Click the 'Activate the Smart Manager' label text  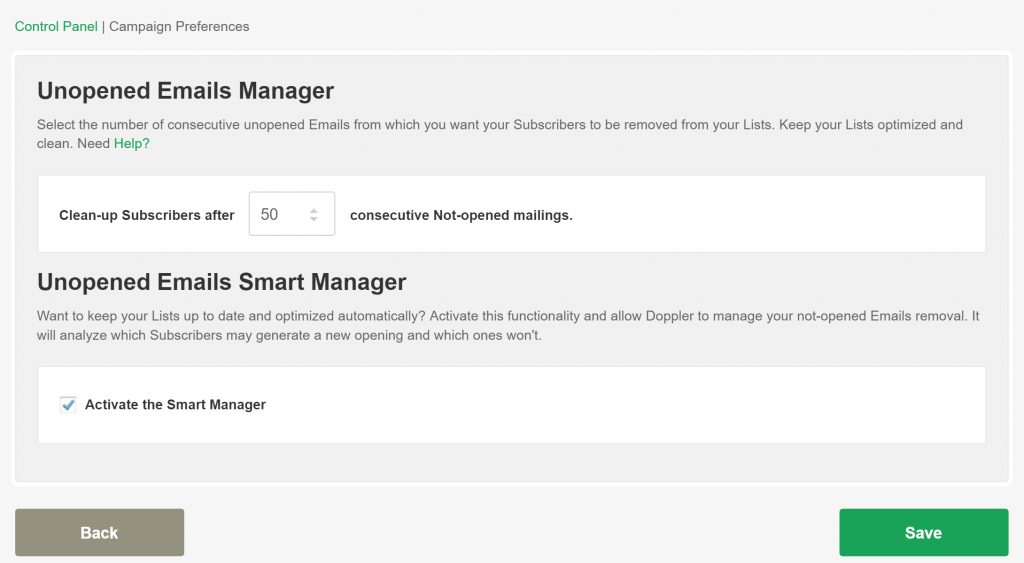pos(175,405)
